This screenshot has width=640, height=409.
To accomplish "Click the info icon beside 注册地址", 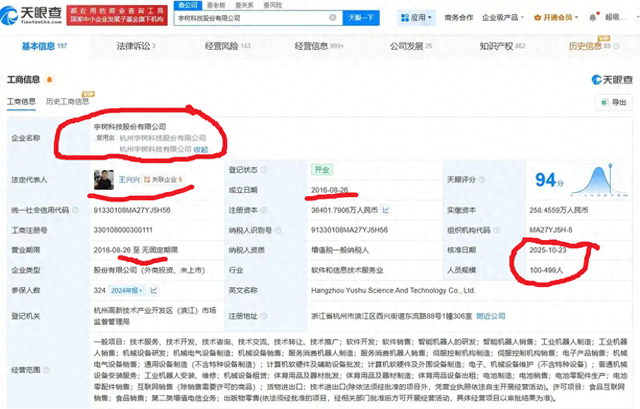I will tap(264, 316).
